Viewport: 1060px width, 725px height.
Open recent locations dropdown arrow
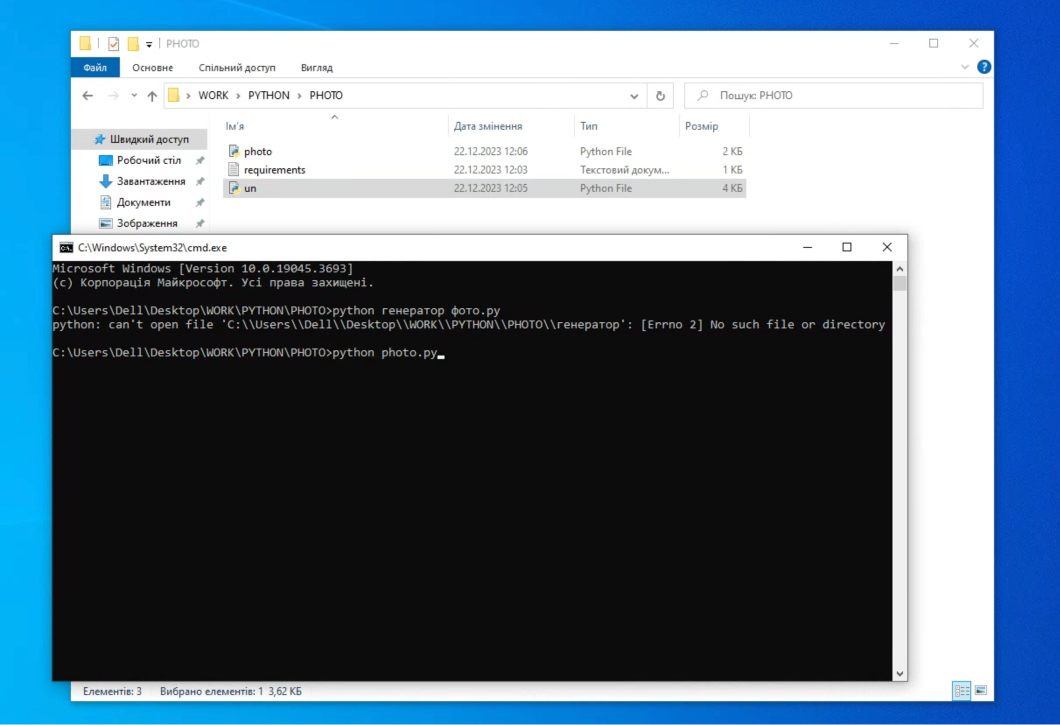pos(134,95)
